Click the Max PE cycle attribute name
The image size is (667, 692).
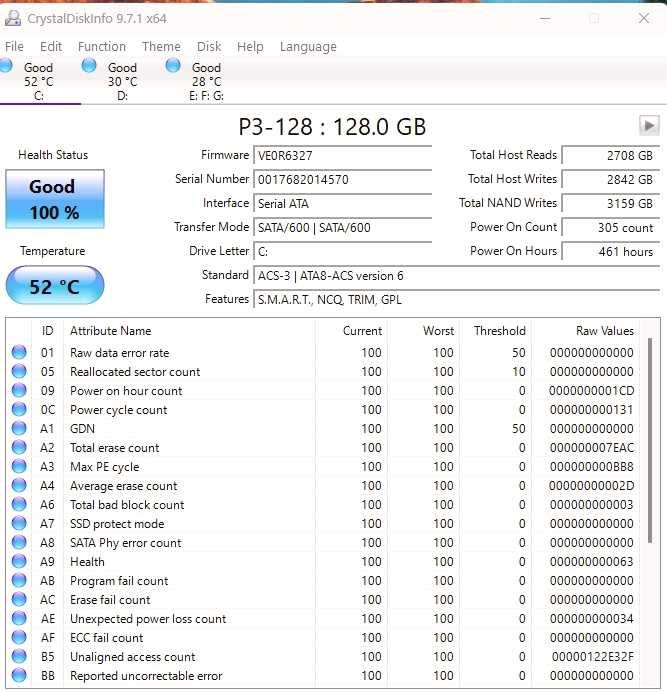coord(105,466)
